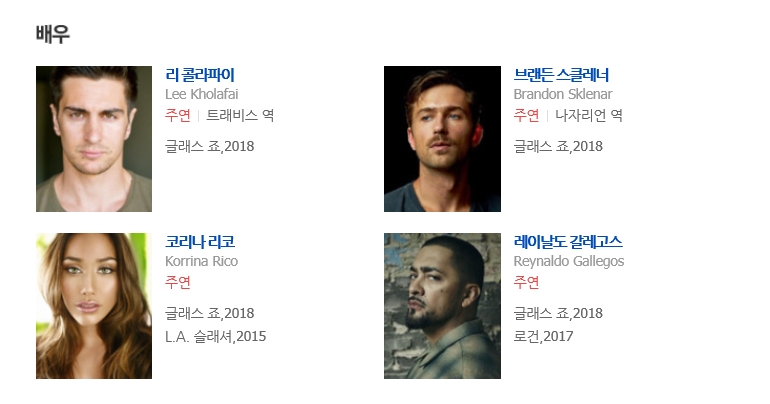Screen dimensions: 770x404
Task: Click 글래스 죠,2018 under Reynaldo Gallegos
Action: pyautogui.click(x=558, y=313)
